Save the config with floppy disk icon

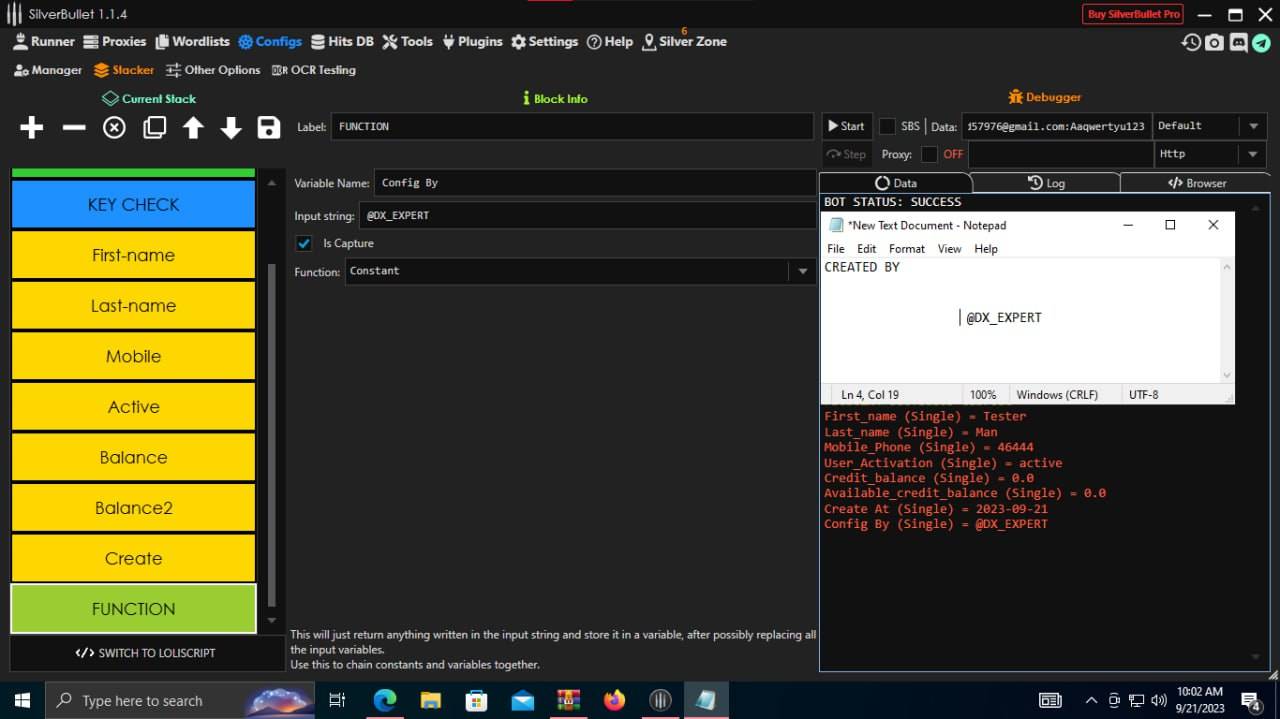point(268,127)
